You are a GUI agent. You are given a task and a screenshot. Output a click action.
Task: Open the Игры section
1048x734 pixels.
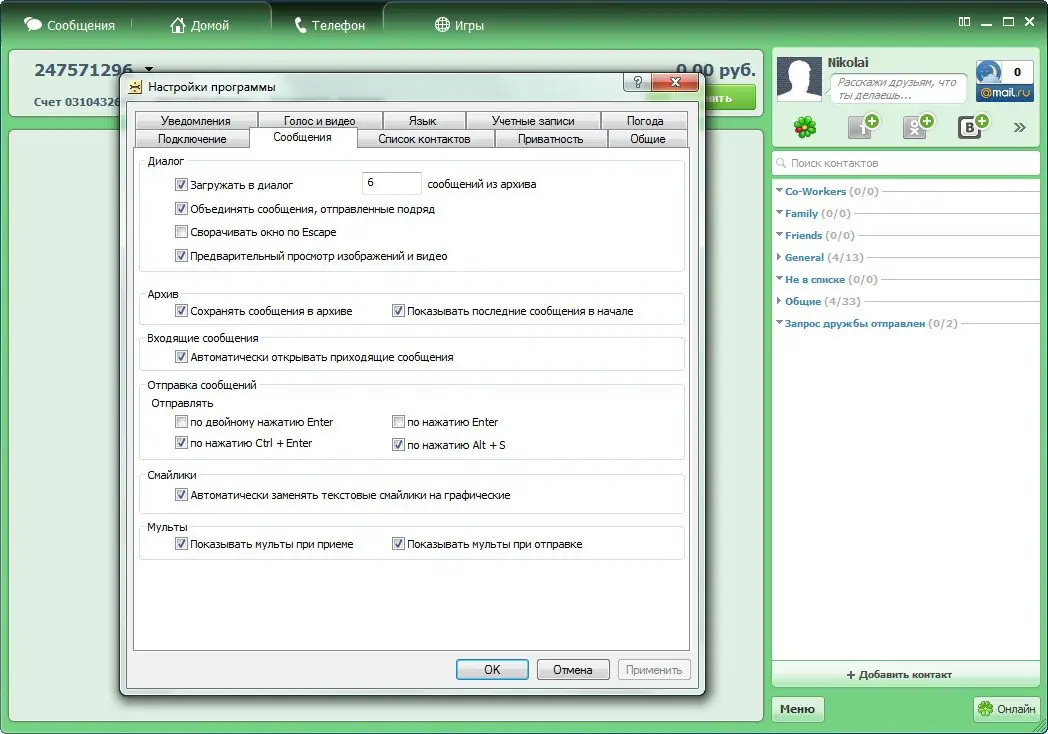[x=459, y=25]
